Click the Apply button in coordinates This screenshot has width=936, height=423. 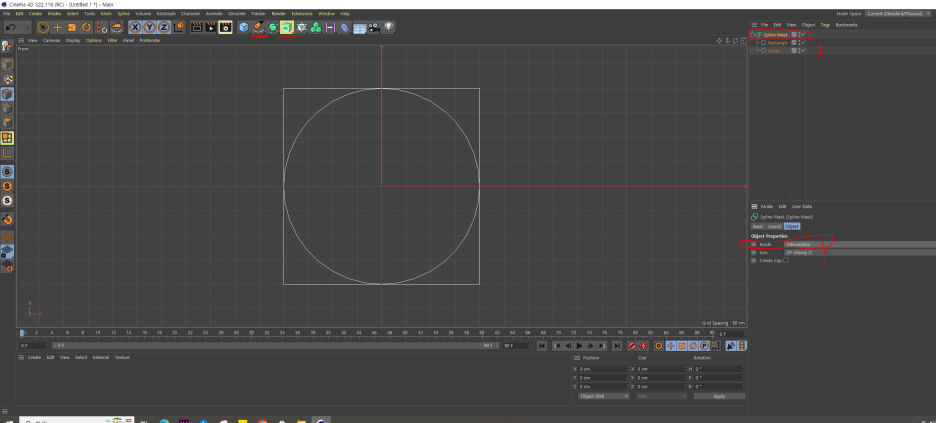pyautogui.click(x=719, y=396)
